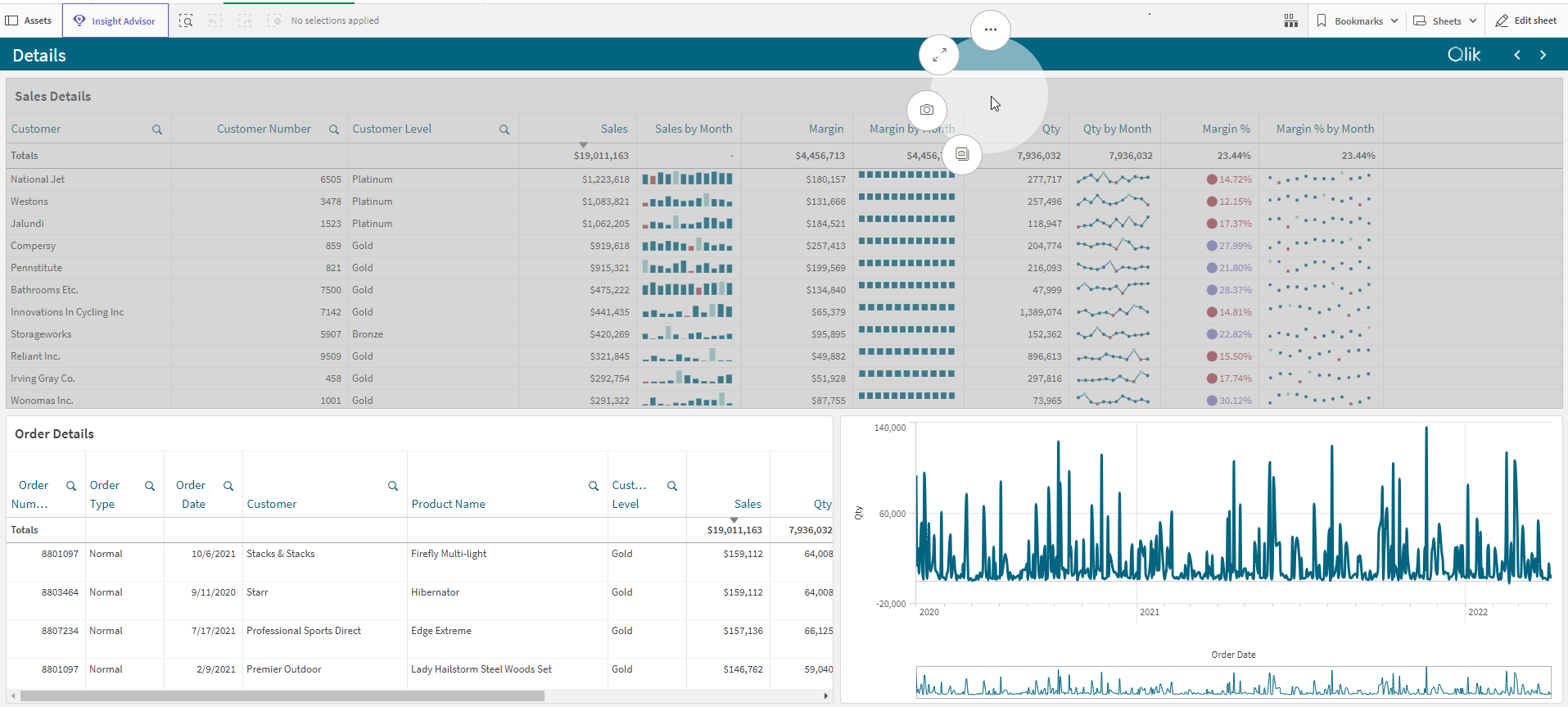Click the camera snapshot icon
The image size is (1568, 707).
click(x=927, y=110)
